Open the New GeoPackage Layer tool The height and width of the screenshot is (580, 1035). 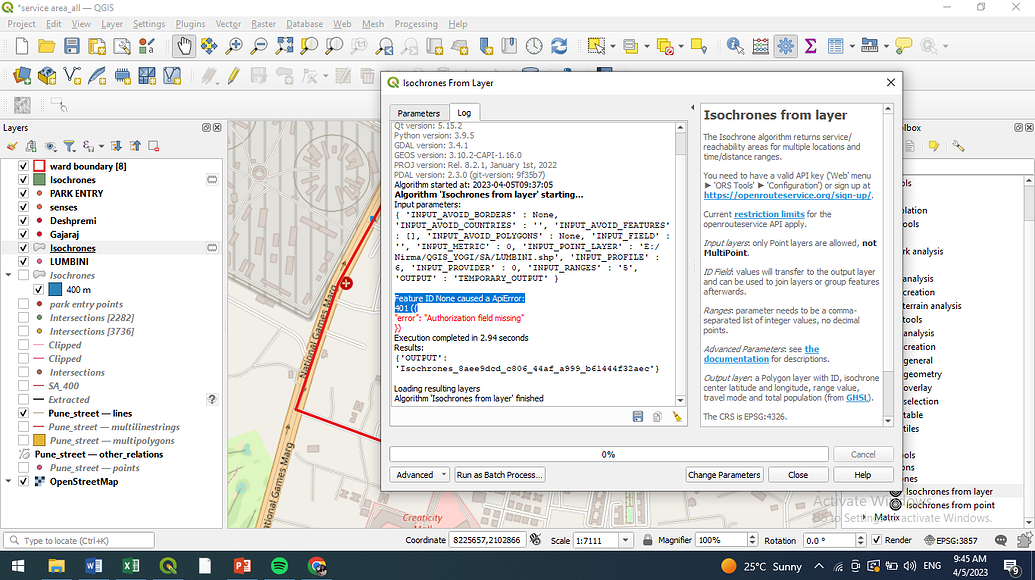click(x=47, y=75)
